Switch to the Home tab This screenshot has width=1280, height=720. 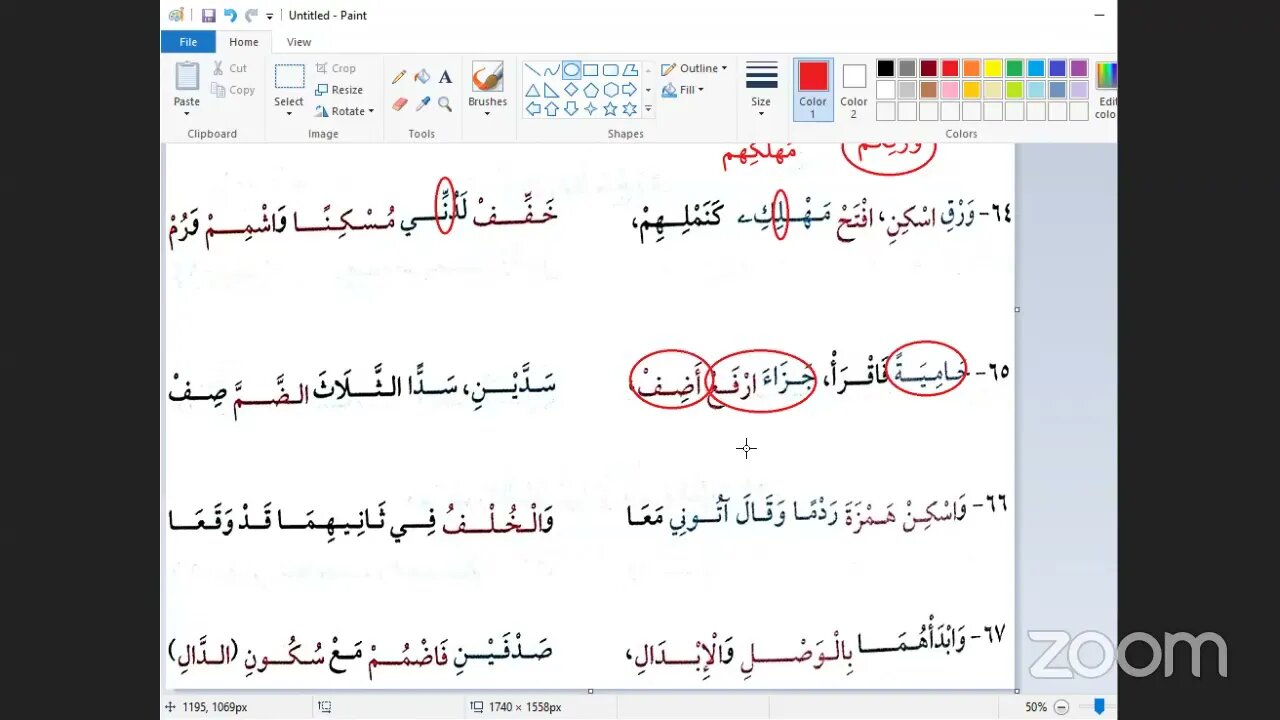(x=243, y=42)
